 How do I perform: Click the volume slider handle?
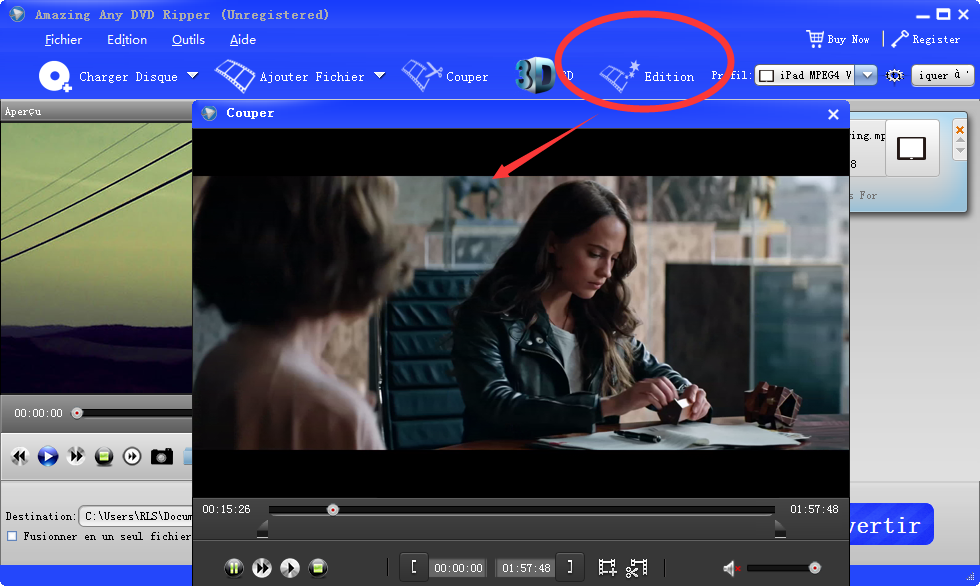(814, 568)
